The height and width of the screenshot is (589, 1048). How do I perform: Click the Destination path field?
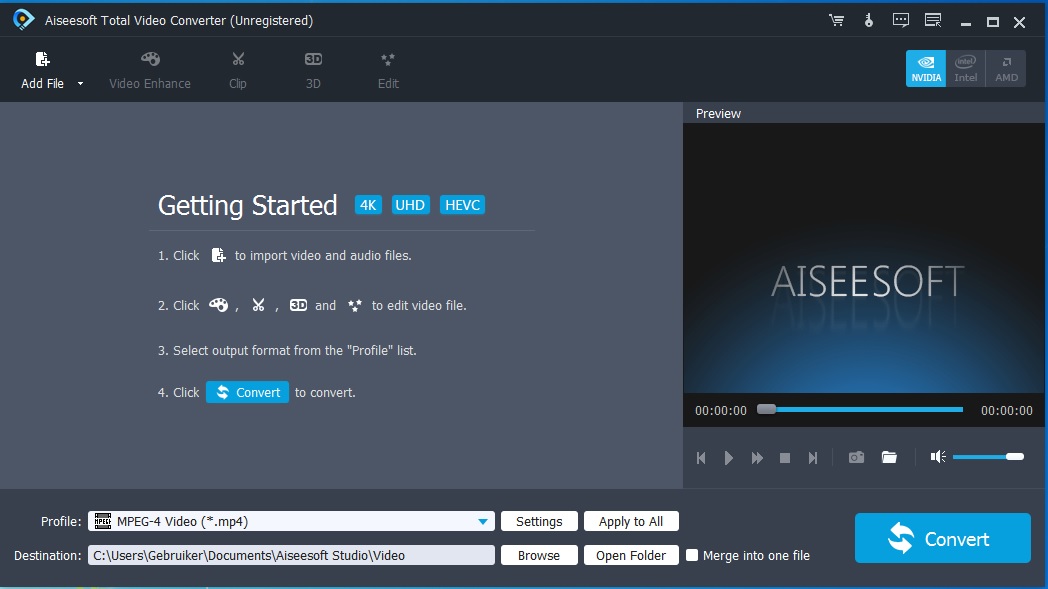291,556
